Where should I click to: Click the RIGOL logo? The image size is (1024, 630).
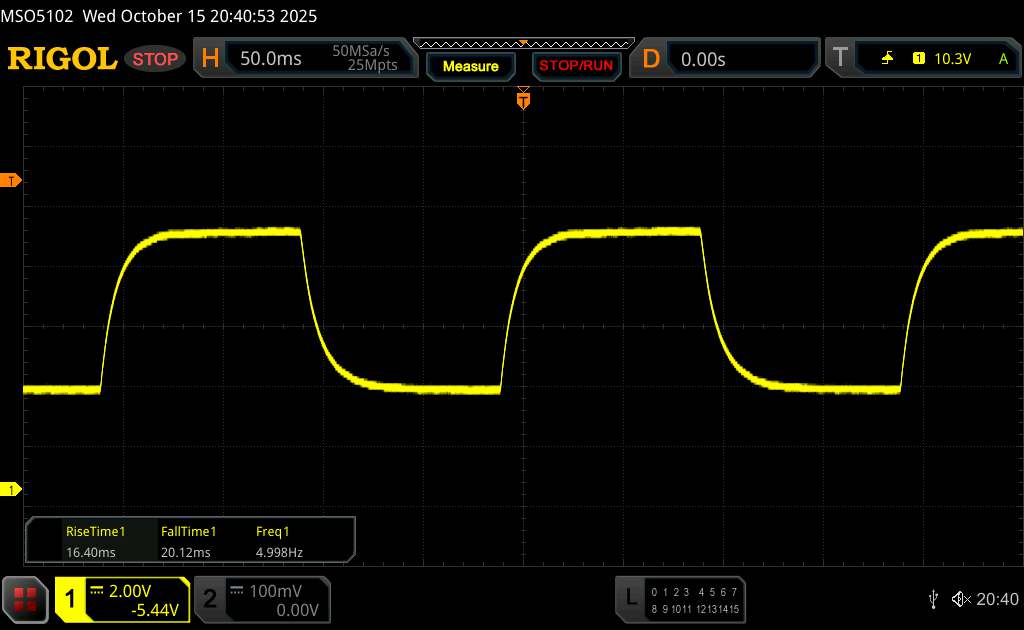coord(62,59)
